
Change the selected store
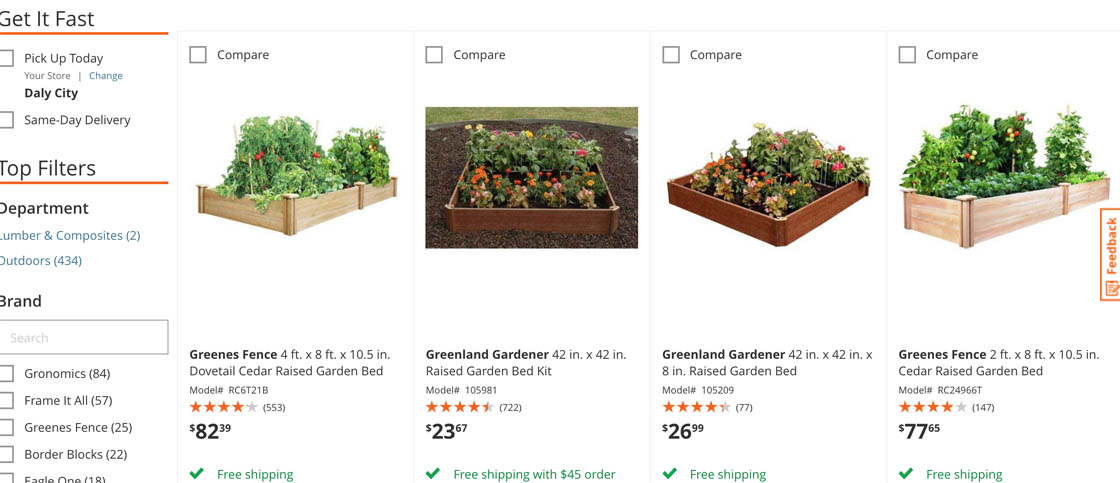105,76
